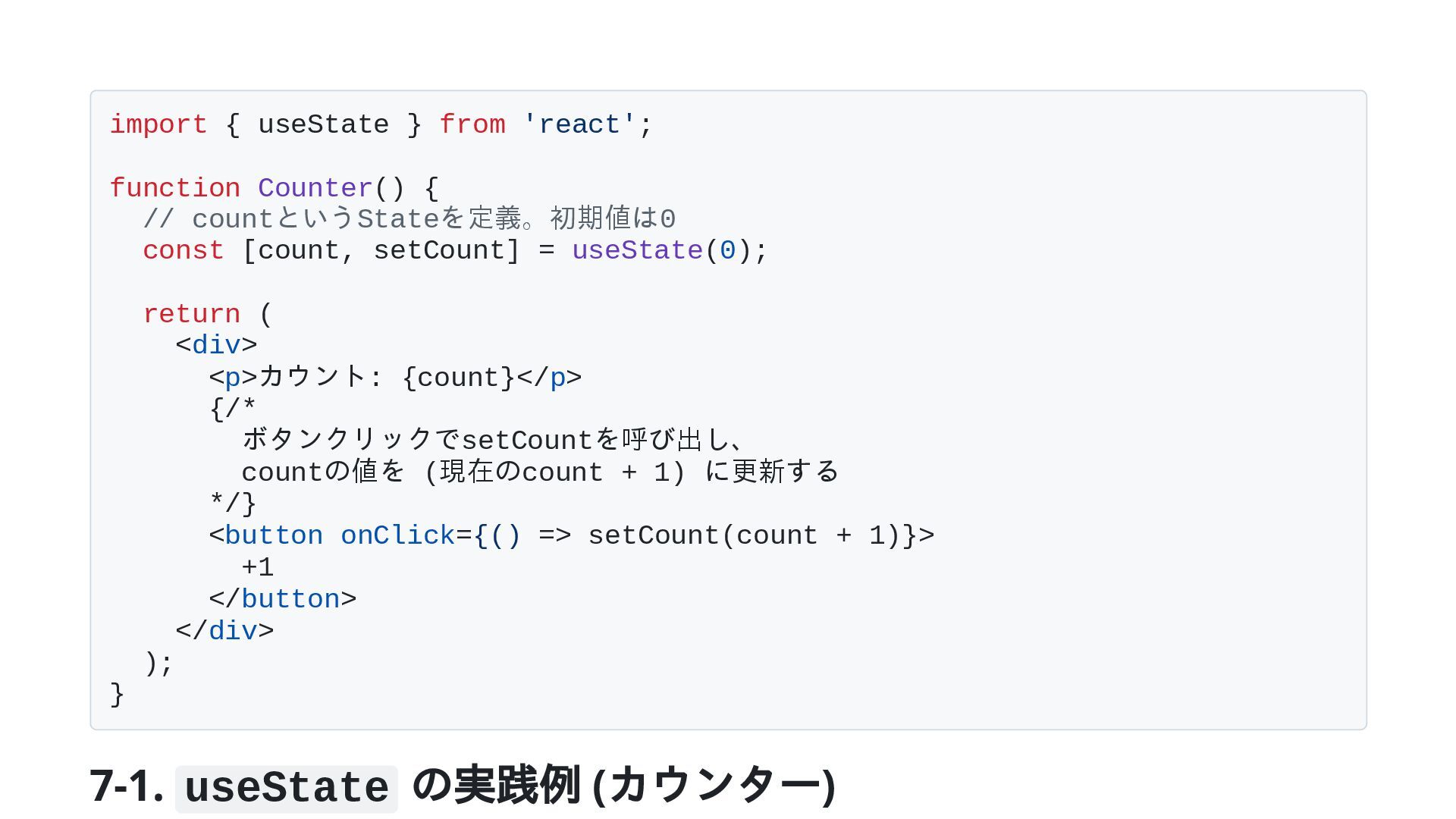The width and height of the screenshot is (1456, 819).
Task: Click the comment about 初期値は0
Action: (x=409, y=219)
